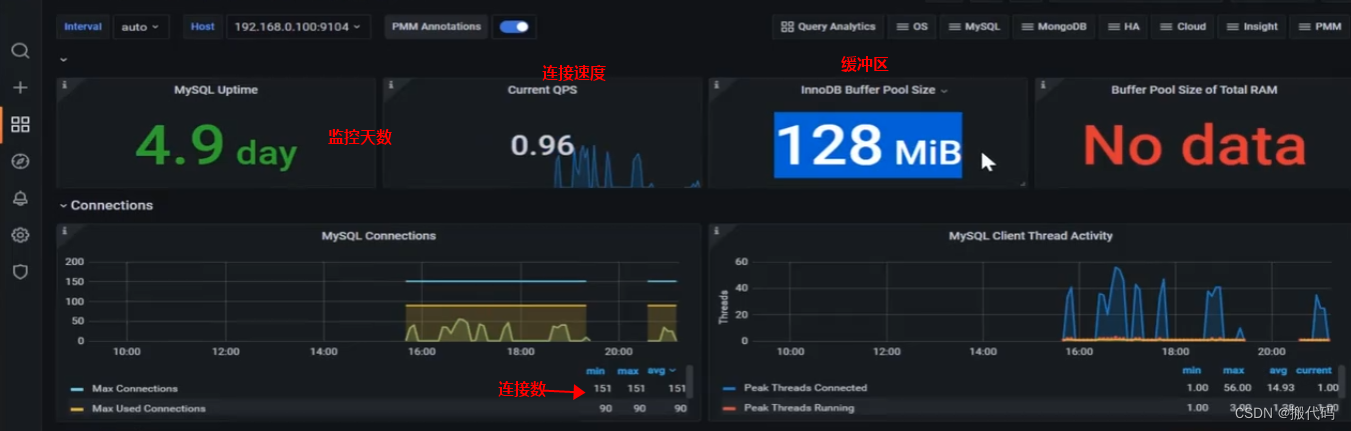Sort legend by avg column in Connections
This screenshot has height=431, width=1351.
pyautogui.click(x=662, y=371)
